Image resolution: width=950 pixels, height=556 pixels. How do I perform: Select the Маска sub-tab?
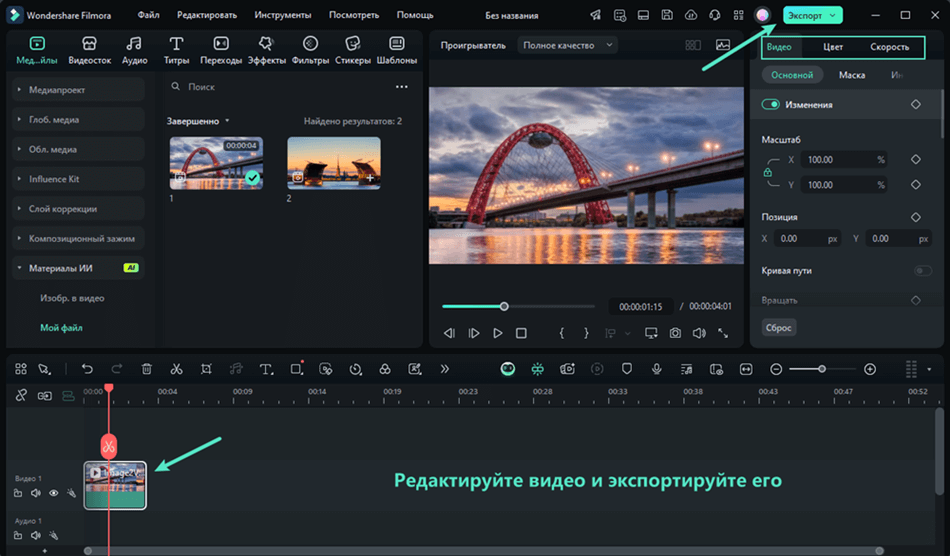[852, 75]
